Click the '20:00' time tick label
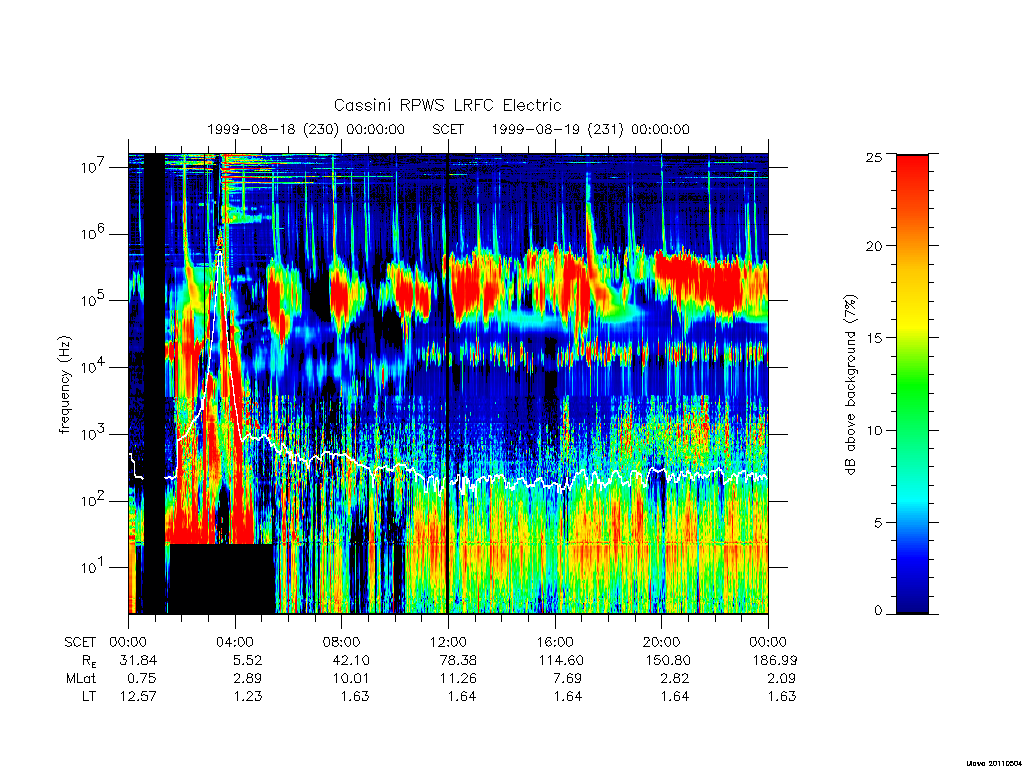1024x768 pixels. coord(662,642)
